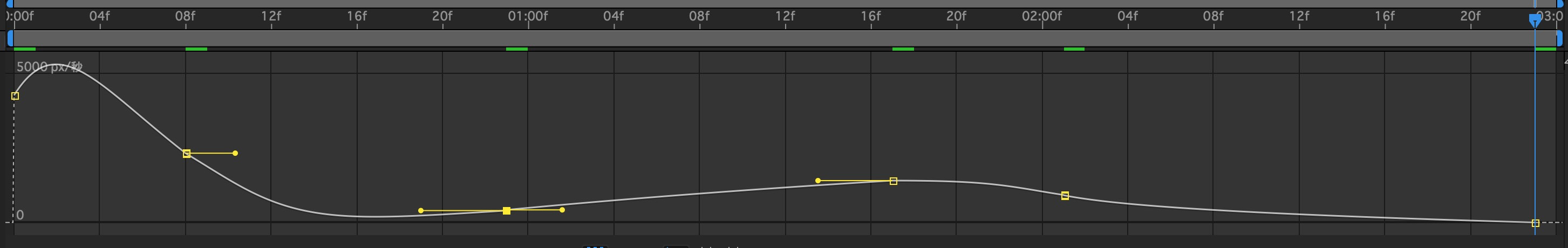Select the speed graph keyframe at 08f
The width and height of the screenshot is (1568, 248).
(x=187, y=154)
